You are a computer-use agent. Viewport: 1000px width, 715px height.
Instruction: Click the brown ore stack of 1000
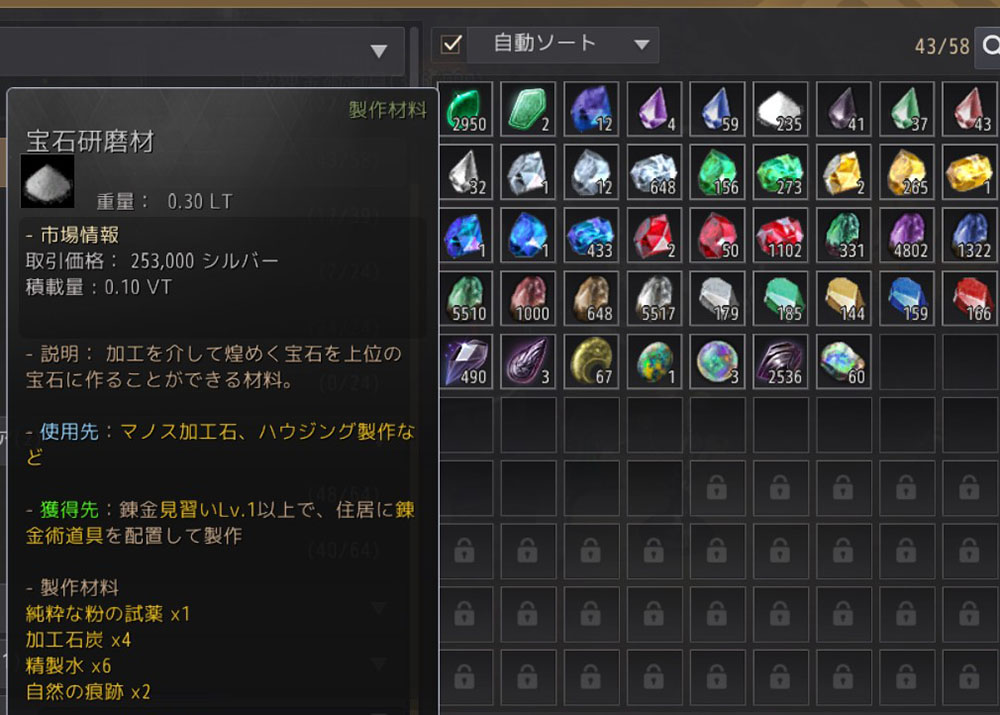tap(528, 299)
